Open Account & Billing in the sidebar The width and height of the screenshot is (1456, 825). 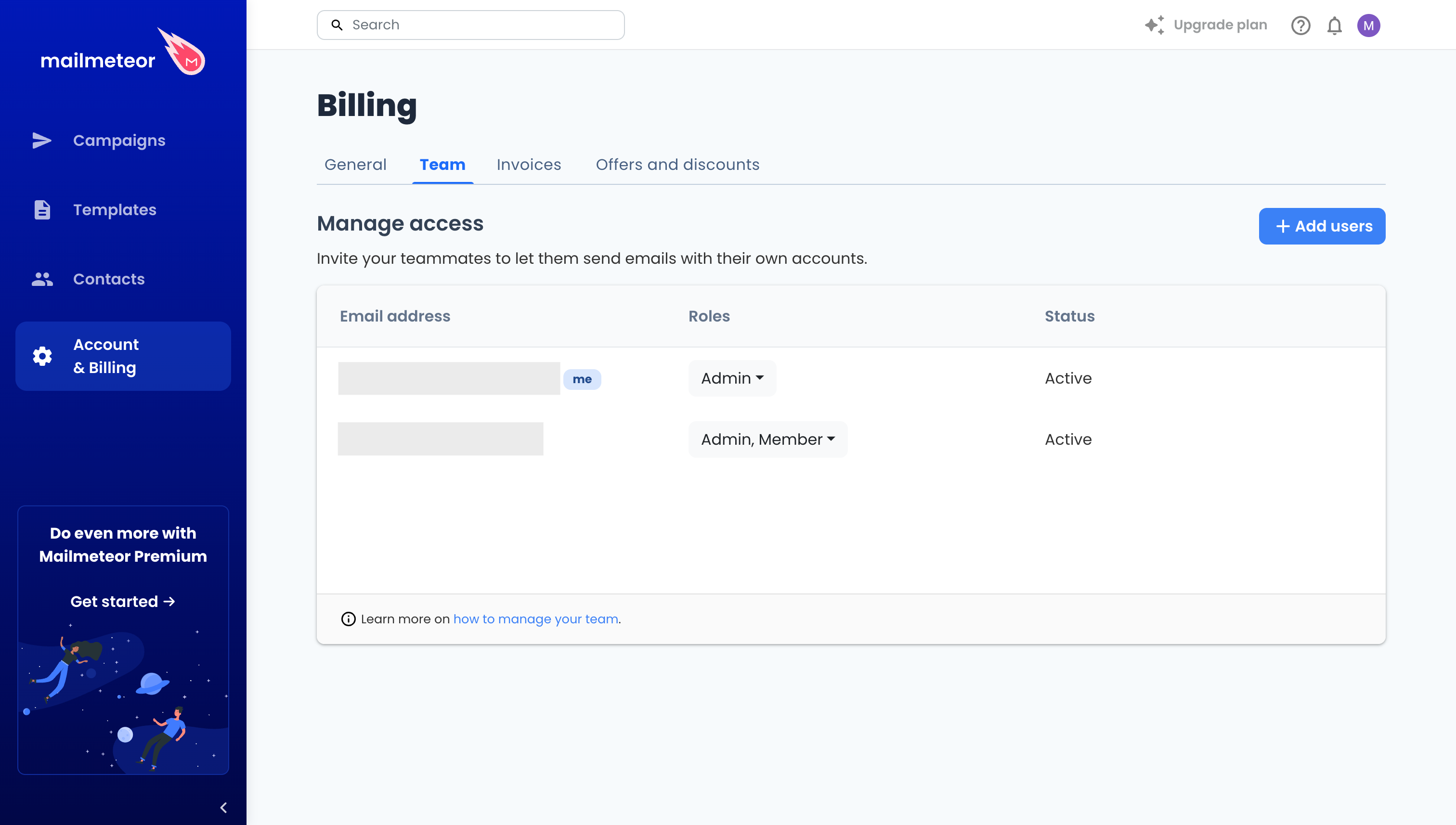[x=123, y=356]
